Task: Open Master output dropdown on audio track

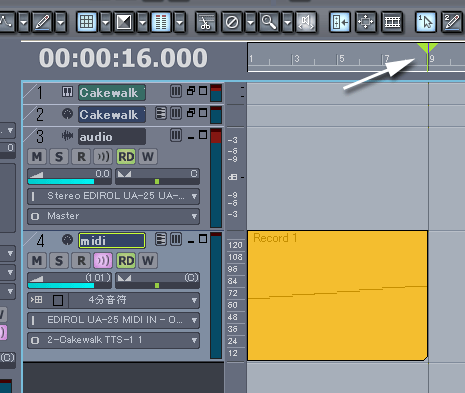Action: (x=114, y=216)
